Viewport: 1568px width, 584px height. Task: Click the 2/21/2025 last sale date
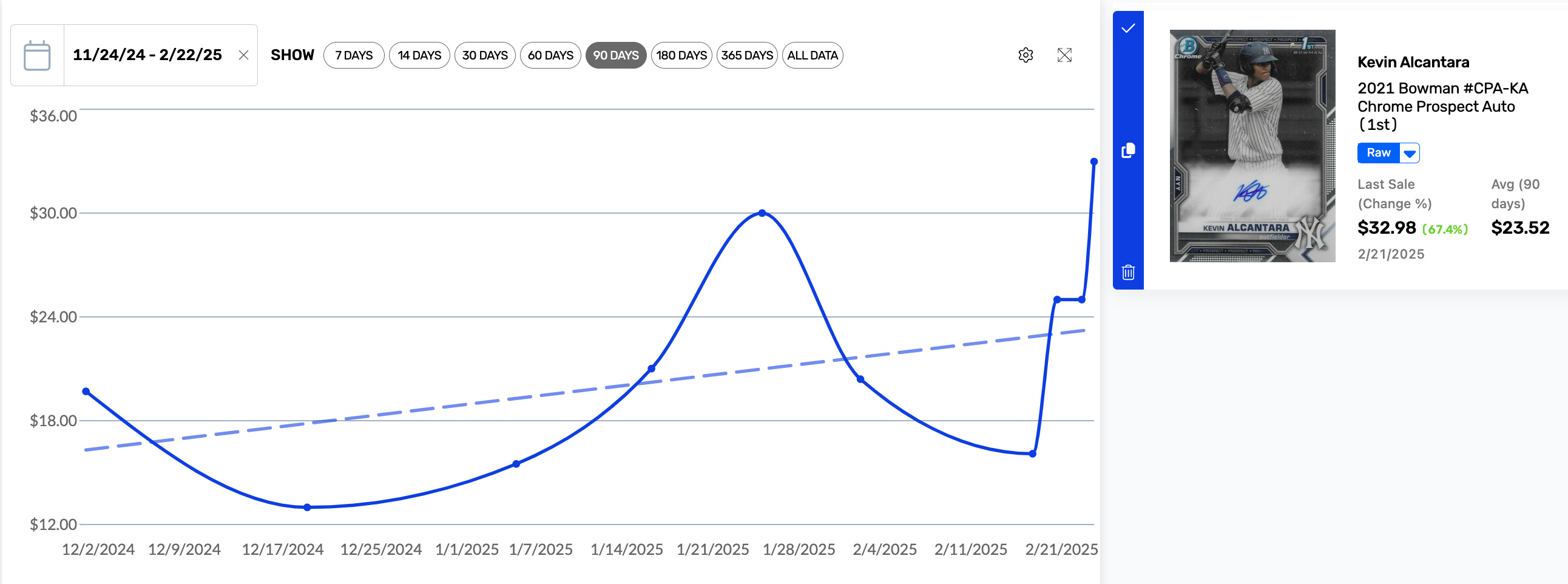click(x=1391, y=254)
